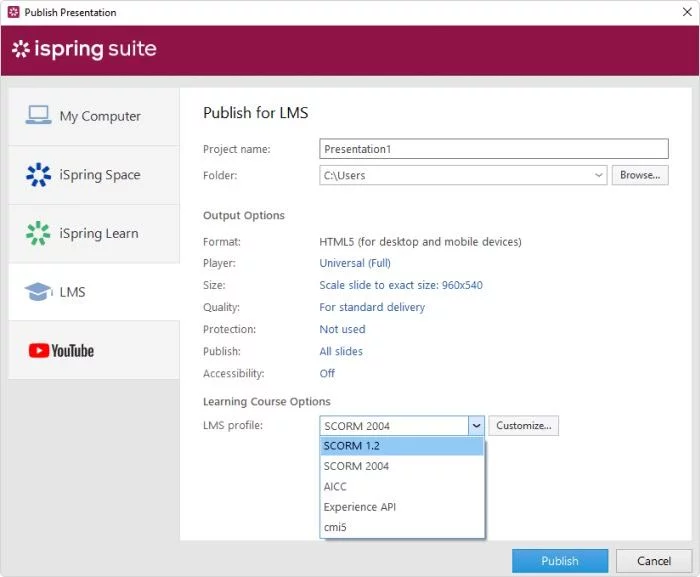The image size is (700, 577).
Task: Open the Universal (Full) player link
Action: [x=355, y=263]
